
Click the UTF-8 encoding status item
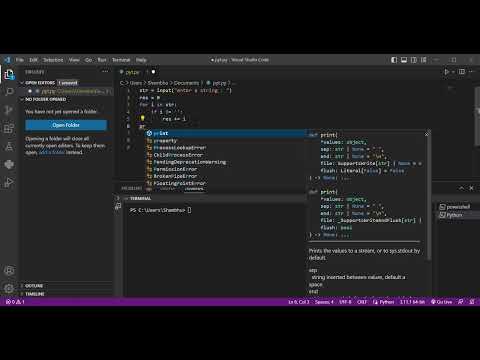[x=345, y=302]
